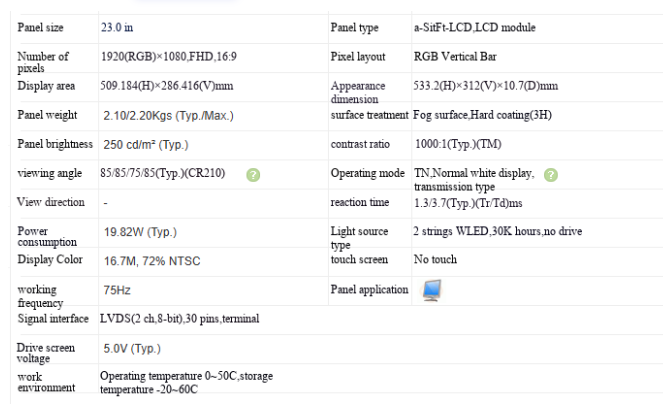The image size is (663, 407).
Task: Click the 19.82W power consumption value
Action: point(140,232)
